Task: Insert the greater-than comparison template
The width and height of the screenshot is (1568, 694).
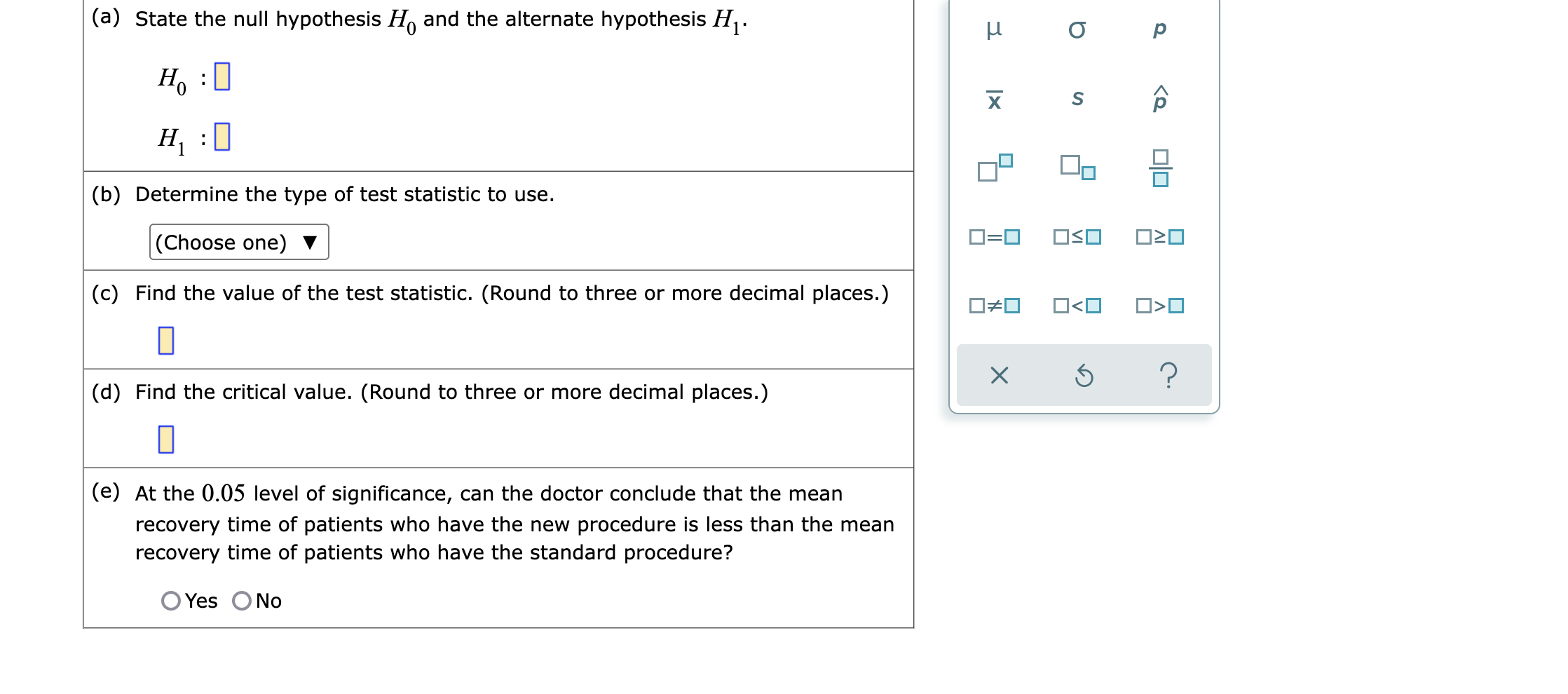Action: 1160,304
